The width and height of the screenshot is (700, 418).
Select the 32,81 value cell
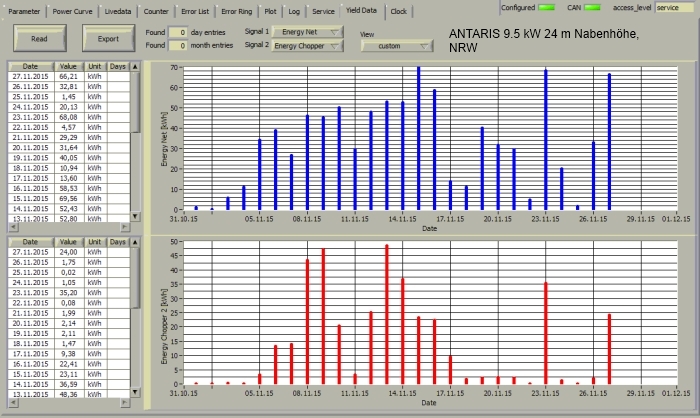click(x=68, y=87)
